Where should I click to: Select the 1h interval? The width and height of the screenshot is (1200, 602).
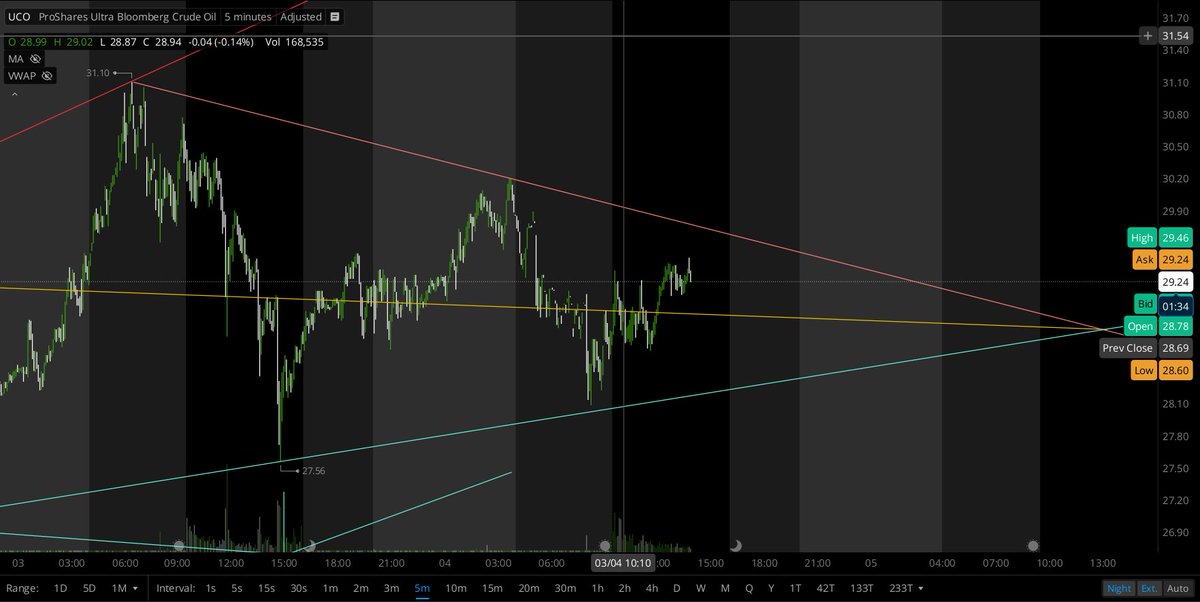point(597,588)
